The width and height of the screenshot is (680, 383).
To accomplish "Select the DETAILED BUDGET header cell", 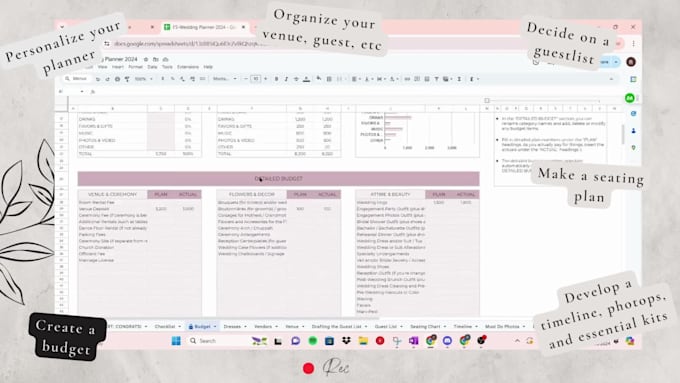I will (278, 179).
